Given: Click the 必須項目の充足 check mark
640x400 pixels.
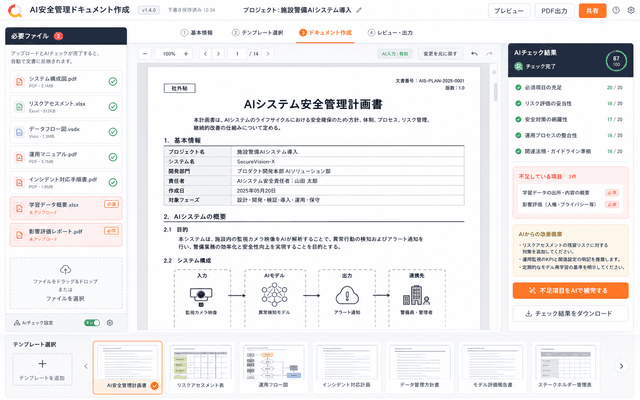Looking at the screenshot, I should click(x=518, y=87).
